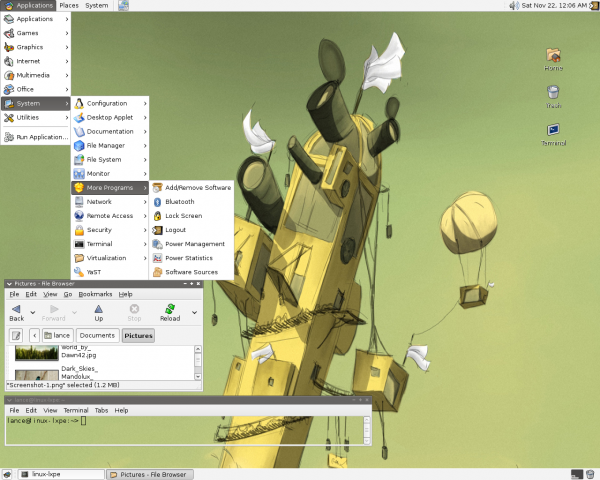Select the File Manager cube icon
The height and width of the screenshot is (480, 600).
pos(79,145)
